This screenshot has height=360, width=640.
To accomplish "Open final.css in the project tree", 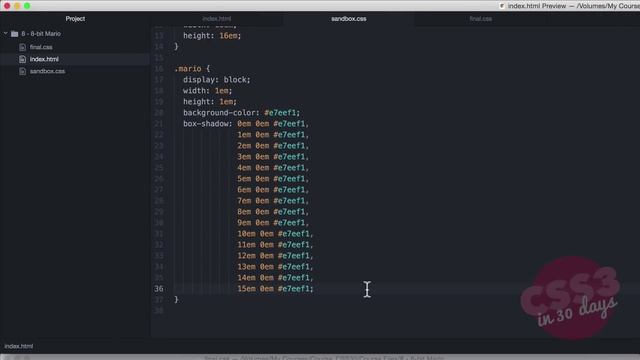I will point(41,47).
